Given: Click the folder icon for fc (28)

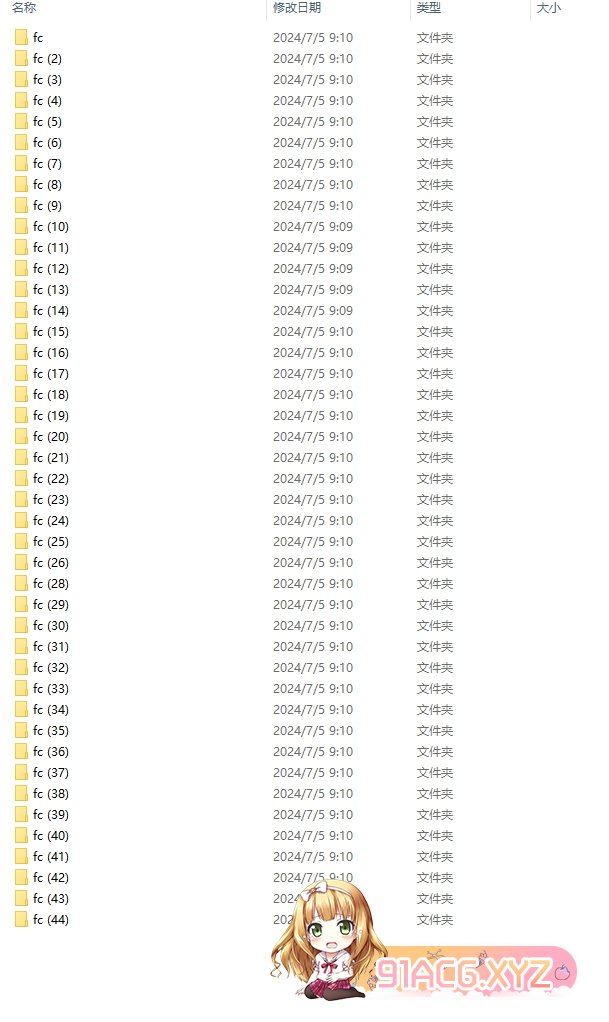Looking at the screenshot, I should [x=22, y=583].
